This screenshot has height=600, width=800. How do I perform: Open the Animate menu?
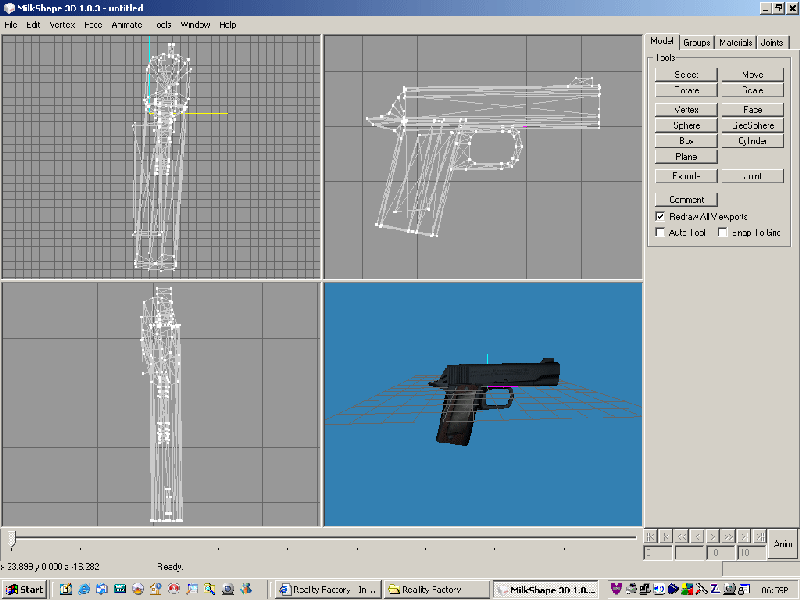[126, 24]
